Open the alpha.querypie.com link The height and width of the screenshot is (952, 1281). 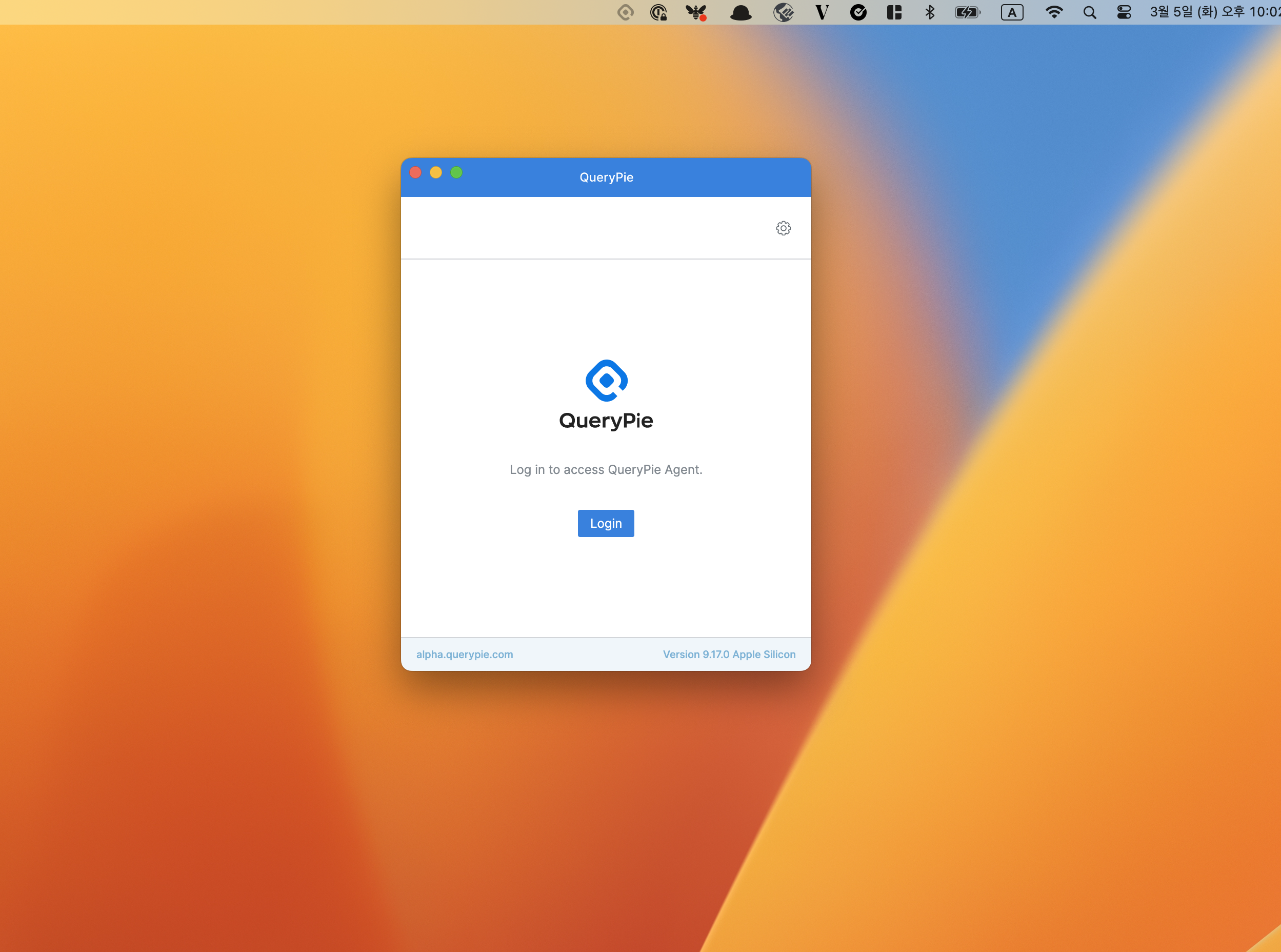click(464, 654)
